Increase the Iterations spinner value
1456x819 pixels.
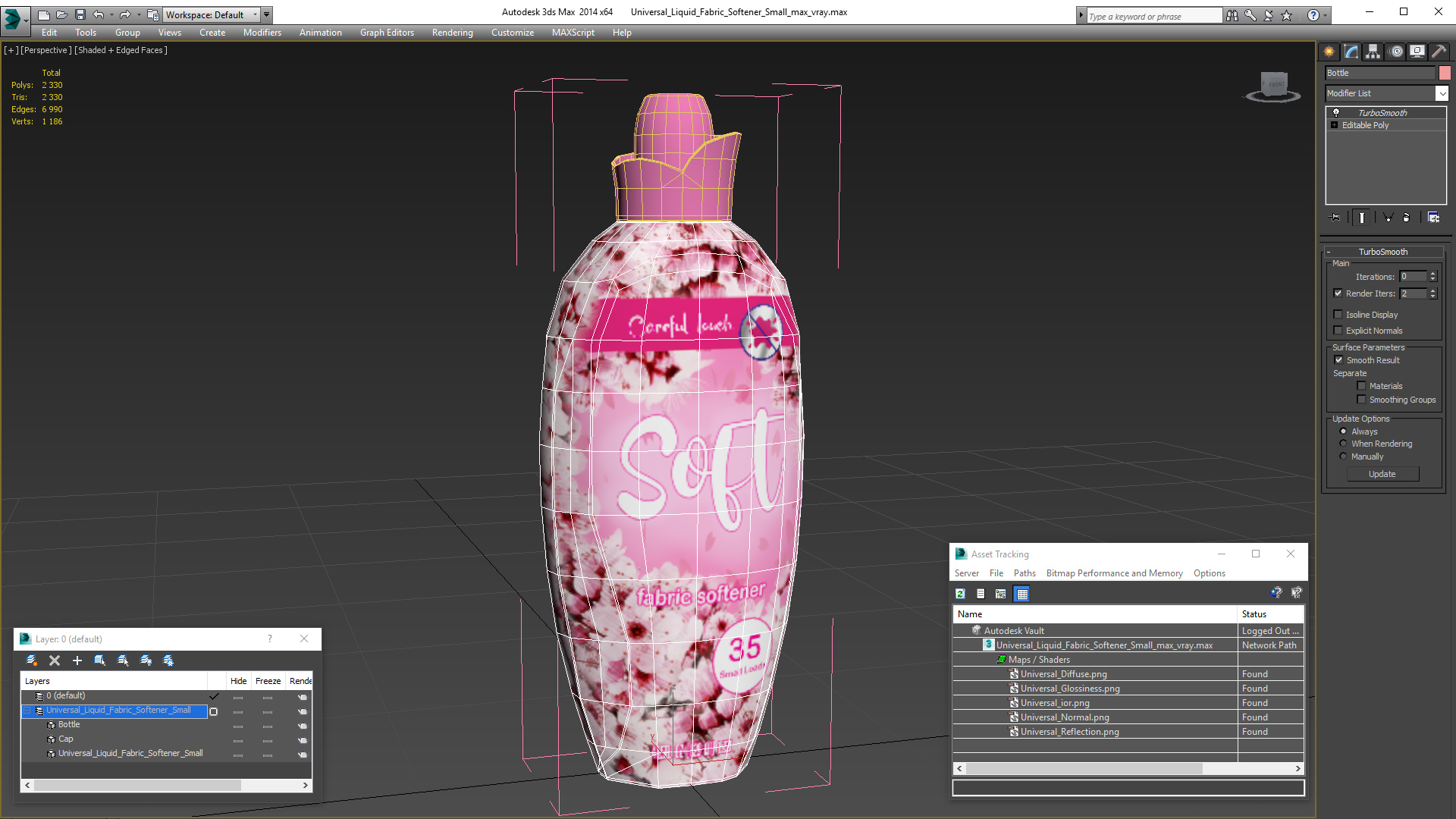click(1433, 274)
